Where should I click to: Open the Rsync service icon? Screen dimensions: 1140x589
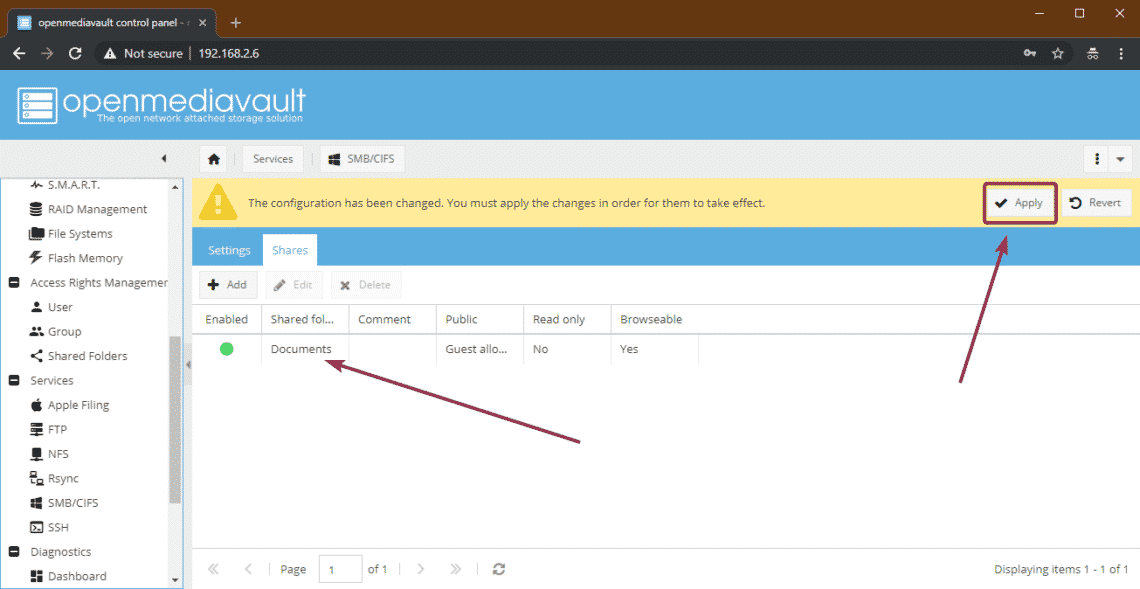[36, 478]
